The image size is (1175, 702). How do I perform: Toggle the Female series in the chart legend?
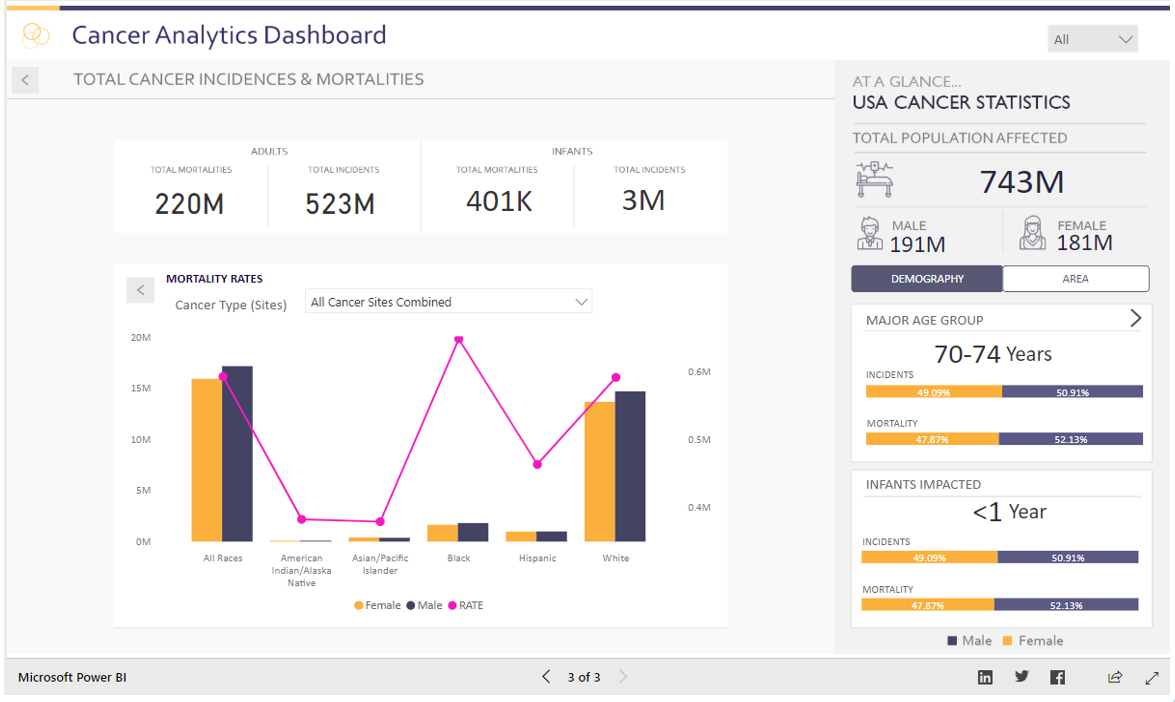(x=377, y=605)
